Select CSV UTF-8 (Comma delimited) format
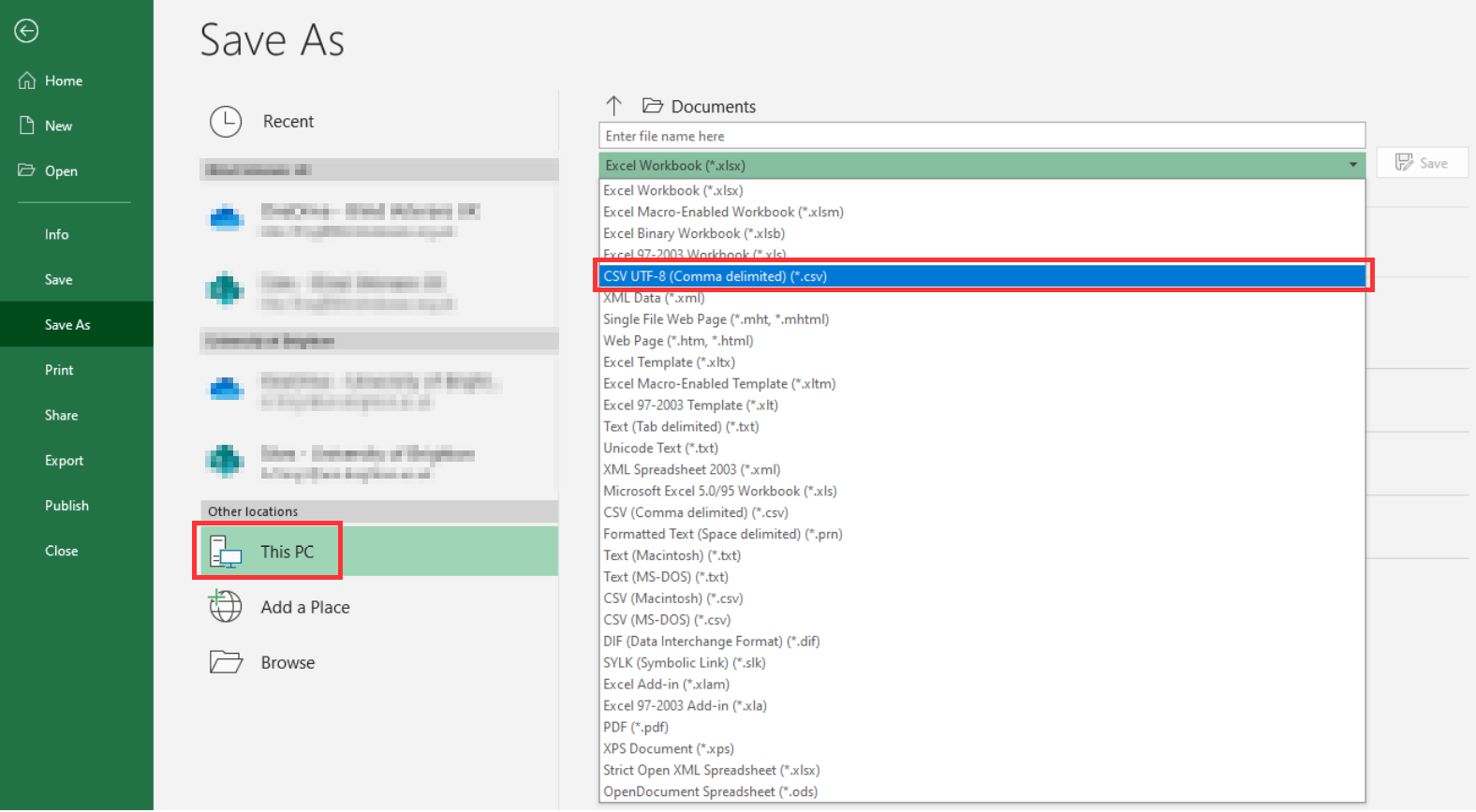 tap(982, 276)
